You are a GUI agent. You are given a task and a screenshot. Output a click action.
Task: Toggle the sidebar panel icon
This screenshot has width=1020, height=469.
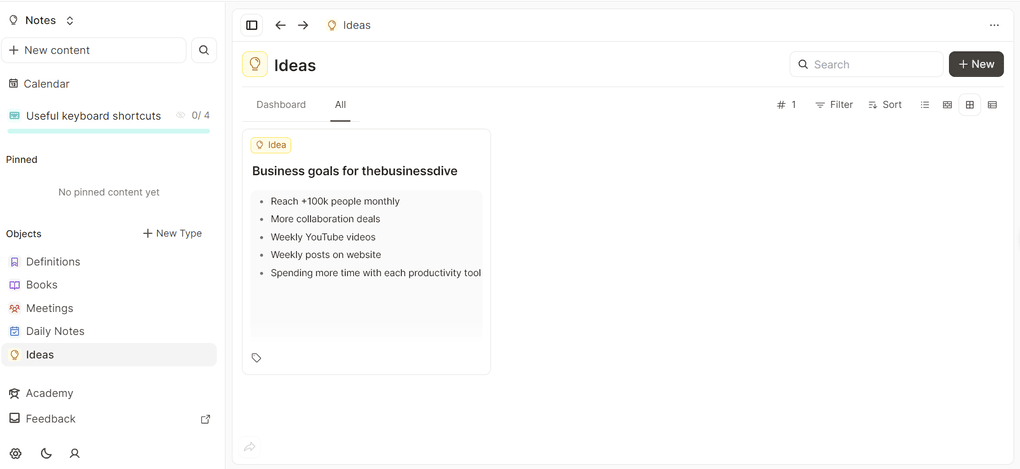coord(252,25)
